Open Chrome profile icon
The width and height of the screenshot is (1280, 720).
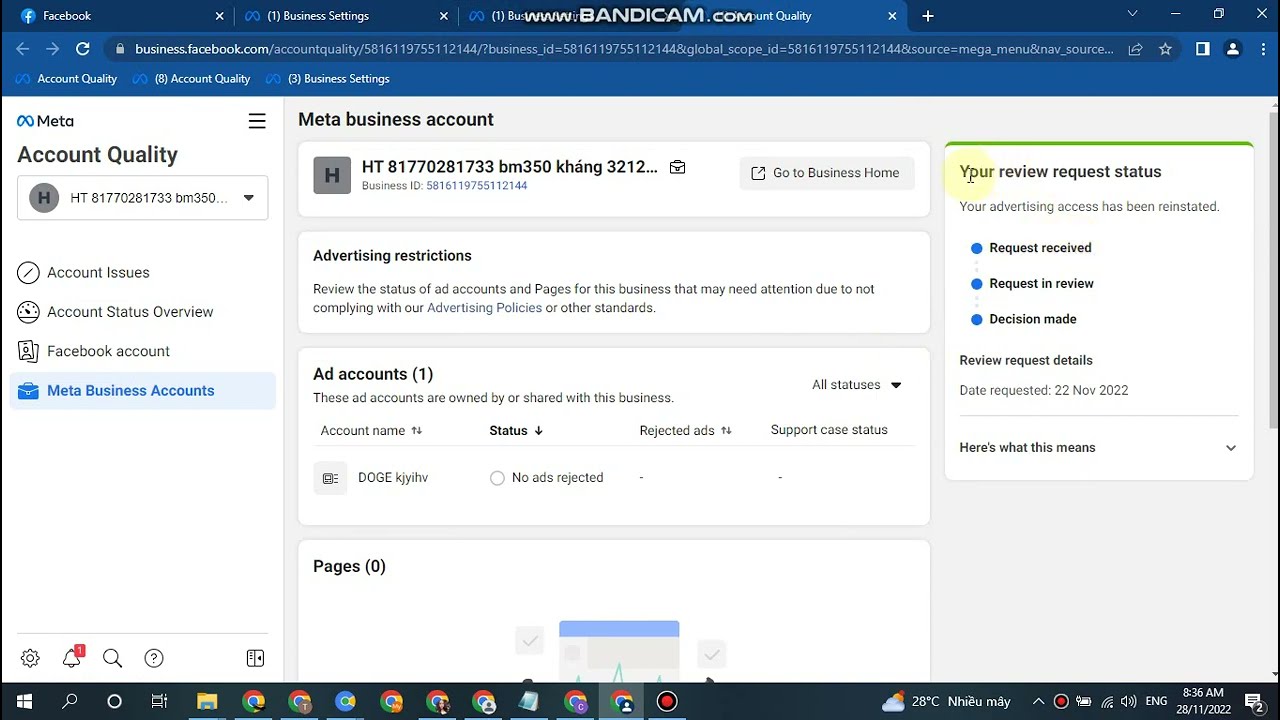pyautogui.click(x=1233, y=49)
